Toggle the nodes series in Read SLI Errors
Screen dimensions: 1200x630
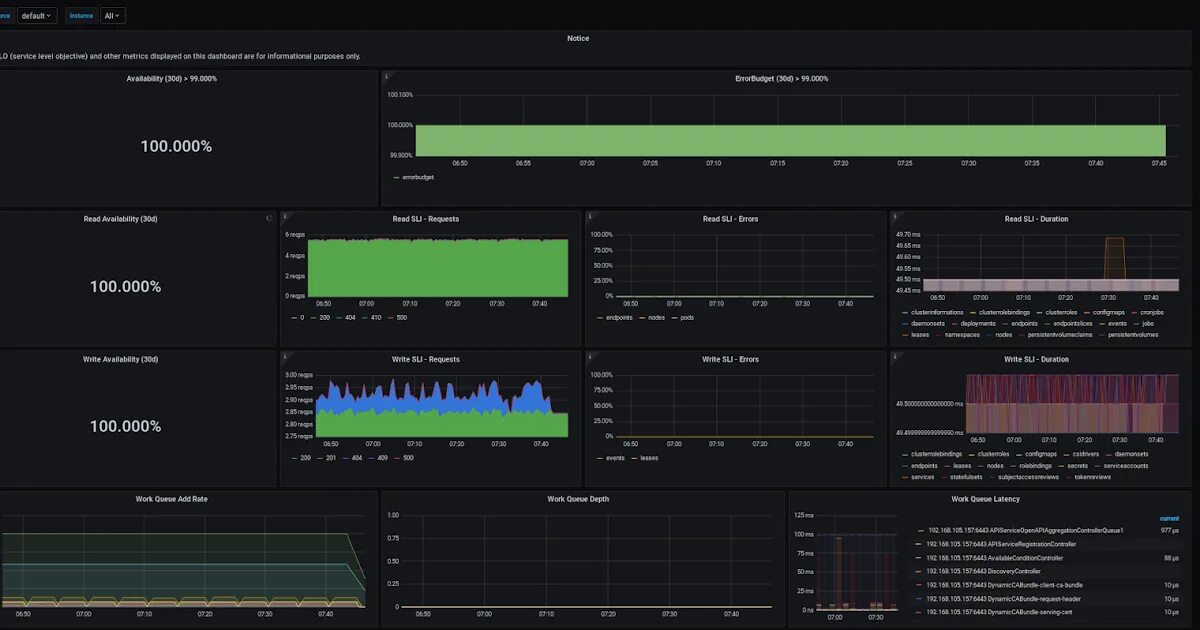[656, 317]
